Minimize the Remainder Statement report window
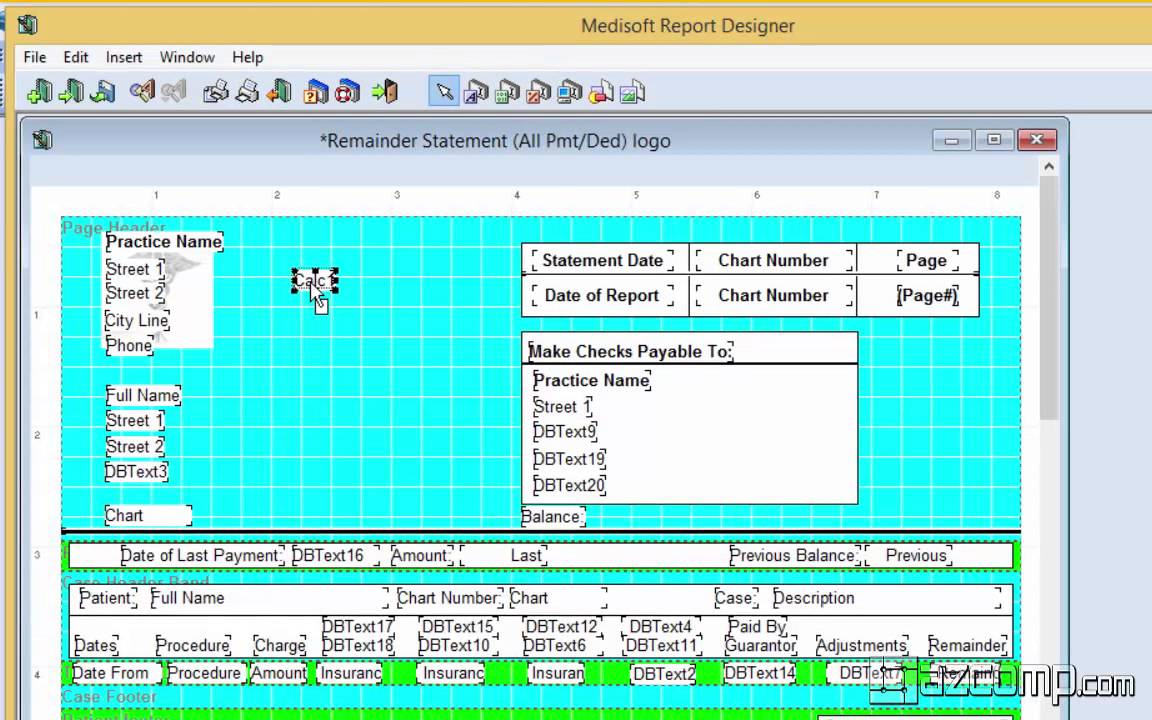Image resolution: width=1152 pixels, height=720 pixels. pos(952,140)
